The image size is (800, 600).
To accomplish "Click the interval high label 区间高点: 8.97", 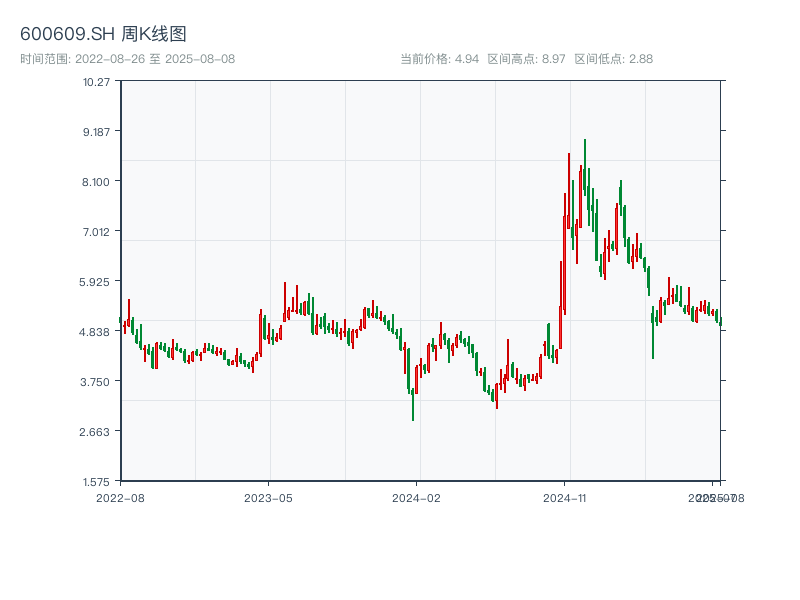I will coord(527,59).
